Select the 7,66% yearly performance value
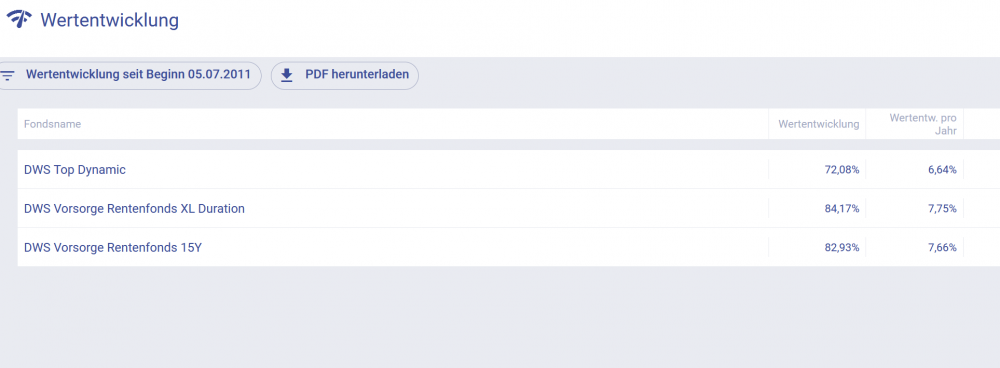The width and height of the screenshot is (1000, 368). (x=942, y=247)
